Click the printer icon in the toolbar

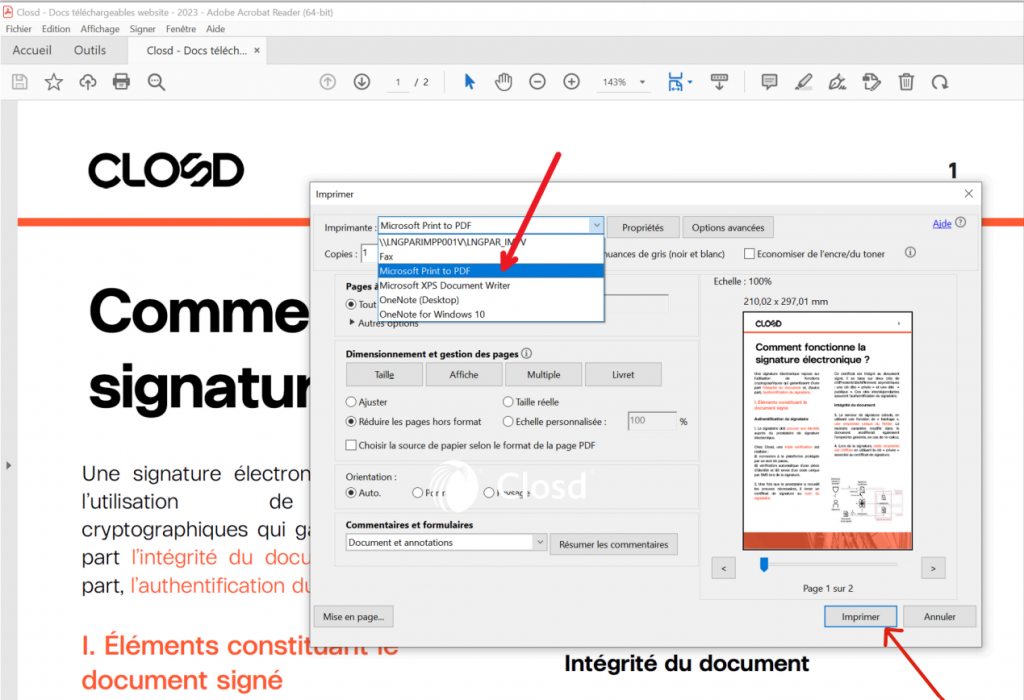click(x=121, y=82)
